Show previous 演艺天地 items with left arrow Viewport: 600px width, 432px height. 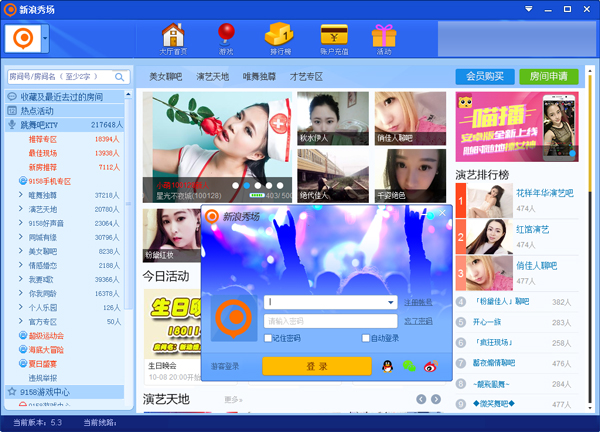tap(421, 399)
